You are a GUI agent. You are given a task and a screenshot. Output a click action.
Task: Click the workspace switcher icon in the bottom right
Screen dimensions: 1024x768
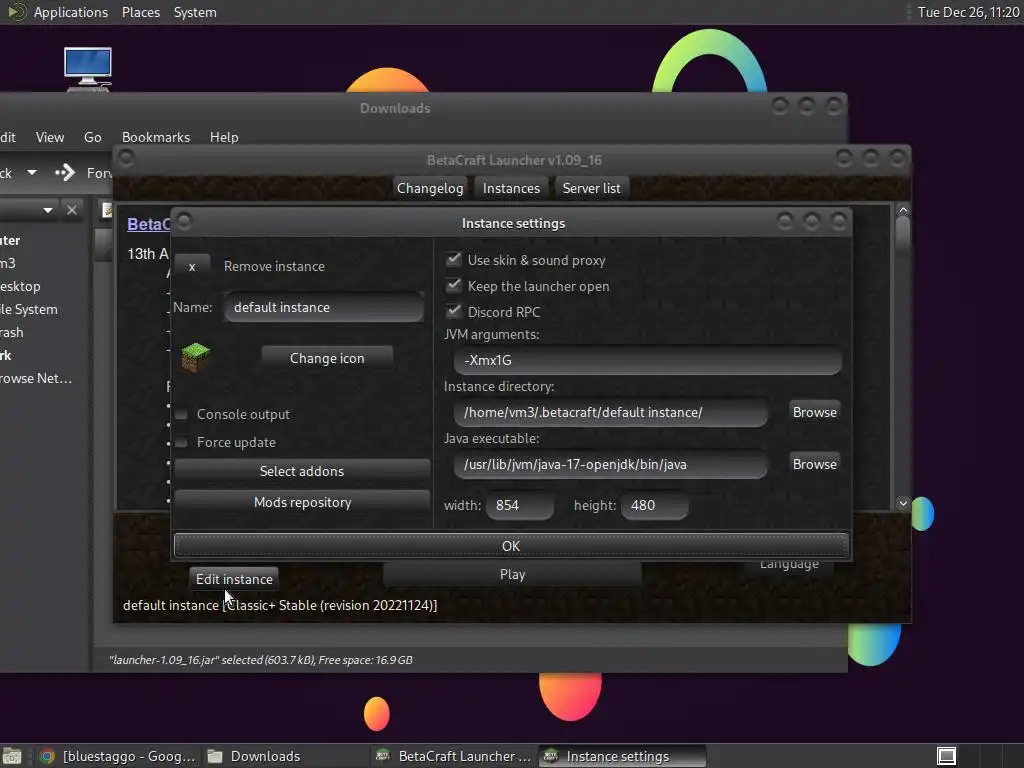[x=946, y=756]
